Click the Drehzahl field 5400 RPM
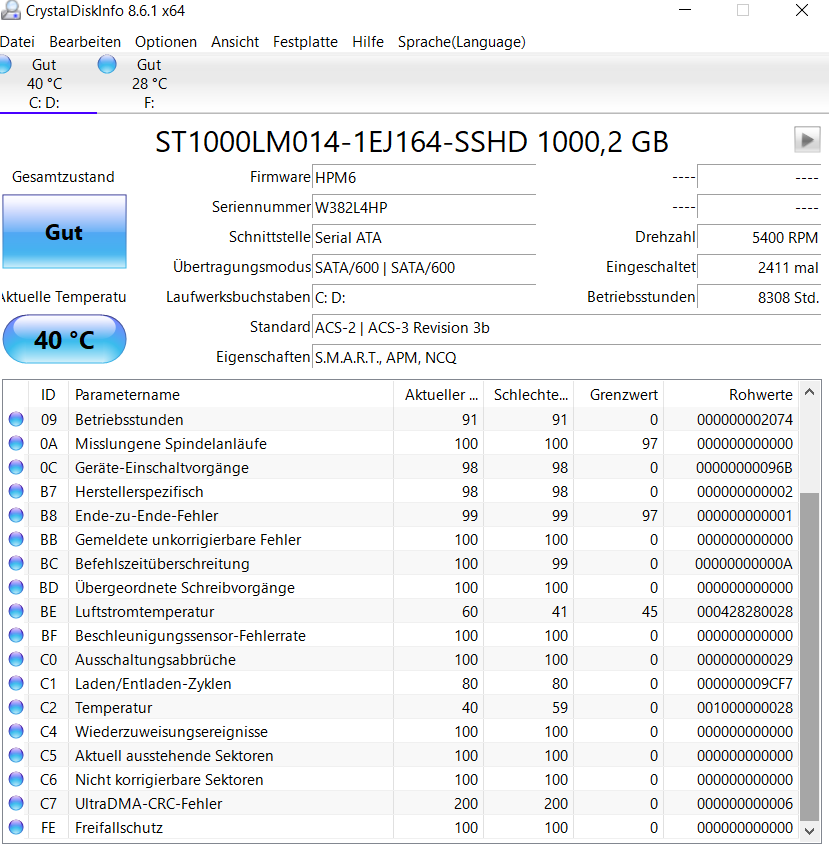This screenshot has width=829, height=851. pyautogui.click(x=759, y=238)
